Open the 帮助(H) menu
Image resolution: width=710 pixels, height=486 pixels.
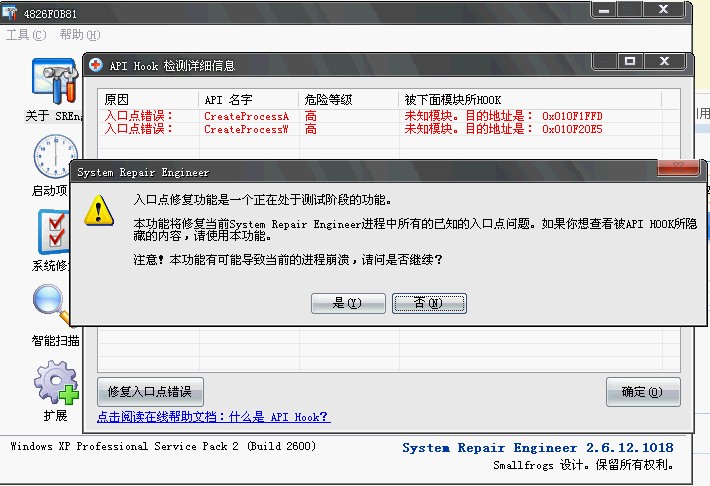pos(80,35)
